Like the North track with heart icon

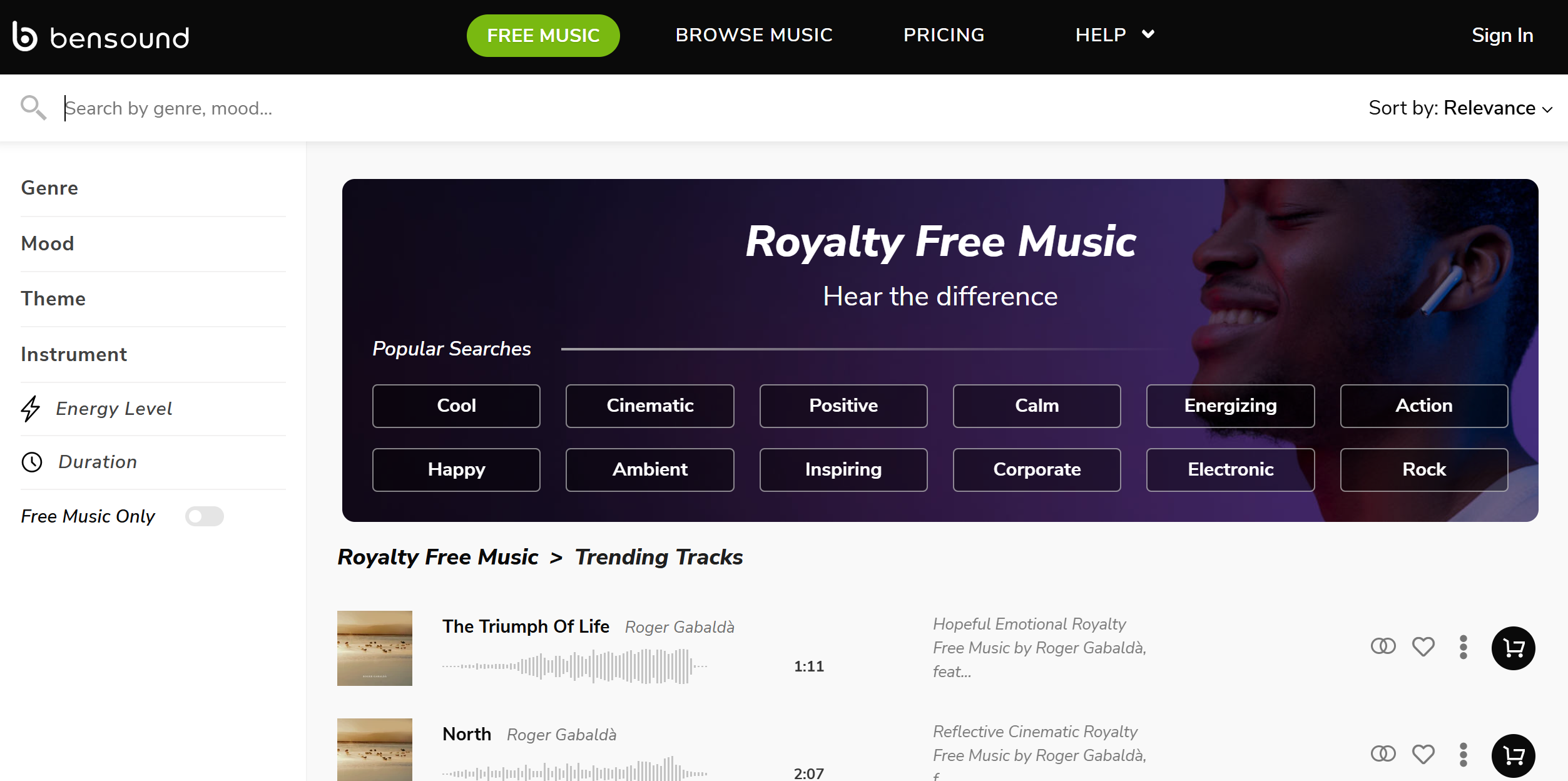1423,754
